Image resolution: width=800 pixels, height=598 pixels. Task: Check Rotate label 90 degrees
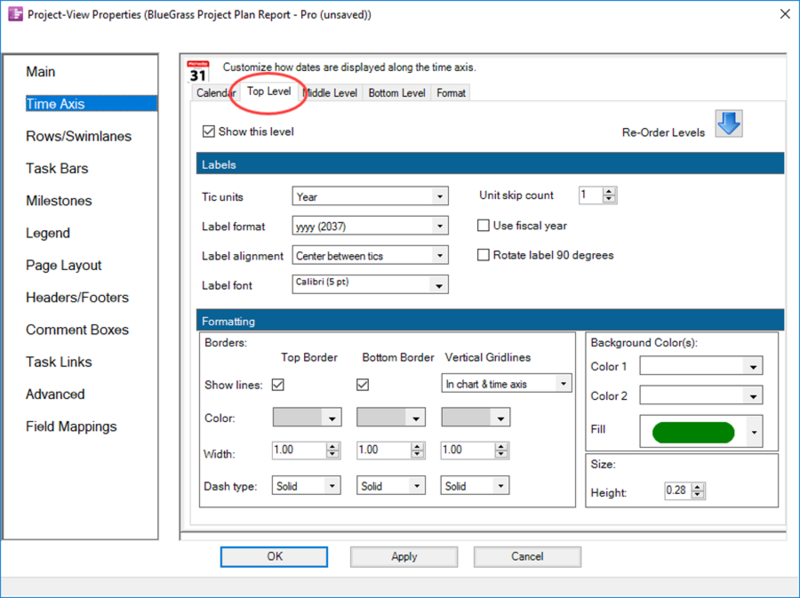[483, 255]
